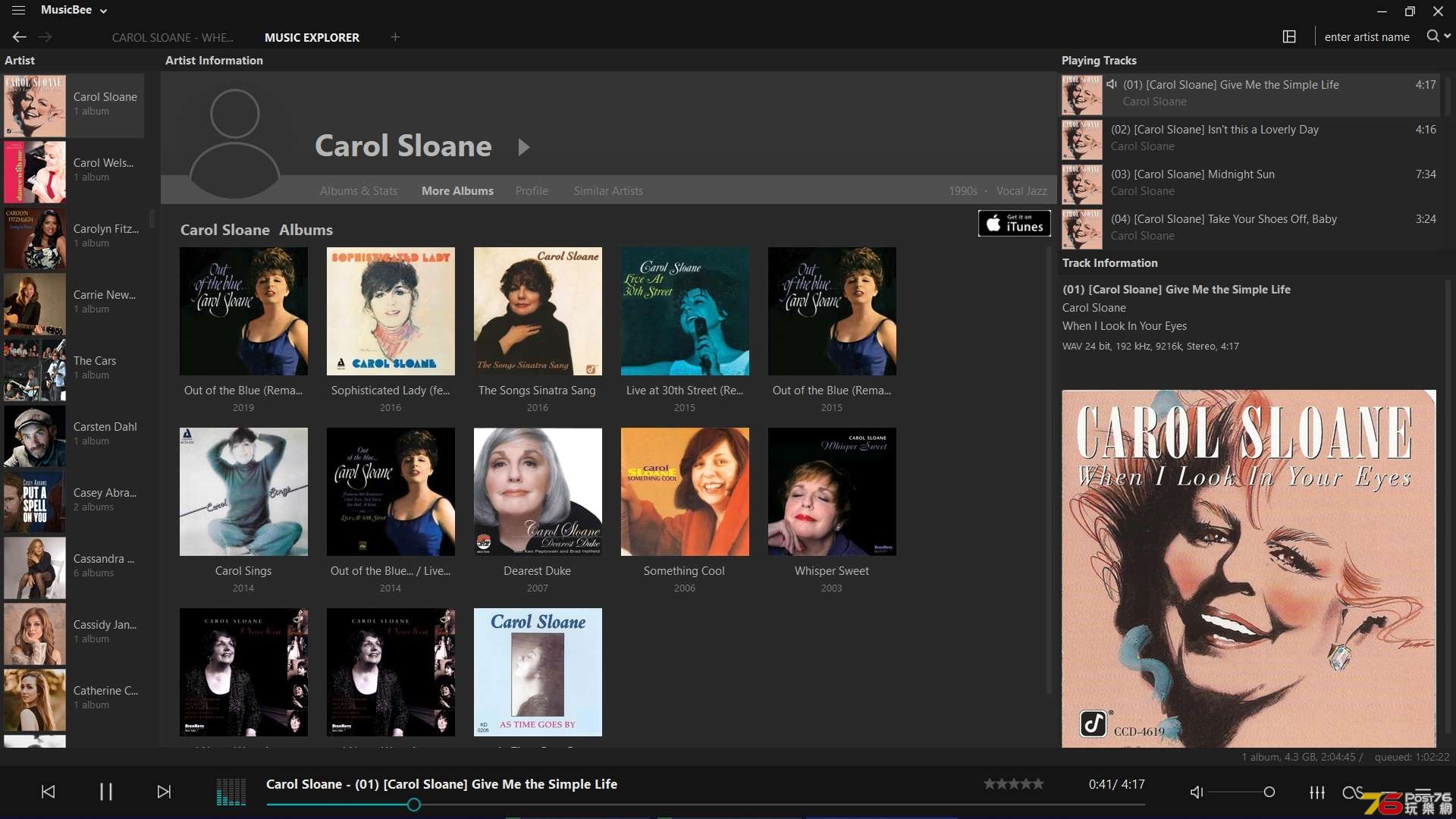The width and height of the screenshot is (1456, 819).
Task: Click the search magnifier icon
Action: click(x=1432, y=36)
